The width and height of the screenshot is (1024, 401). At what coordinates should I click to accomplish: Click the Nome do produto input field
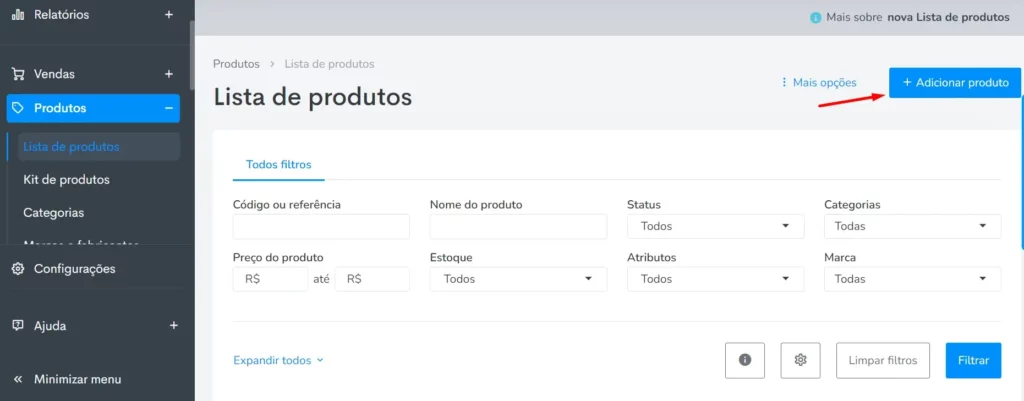(x=519, y=226)
